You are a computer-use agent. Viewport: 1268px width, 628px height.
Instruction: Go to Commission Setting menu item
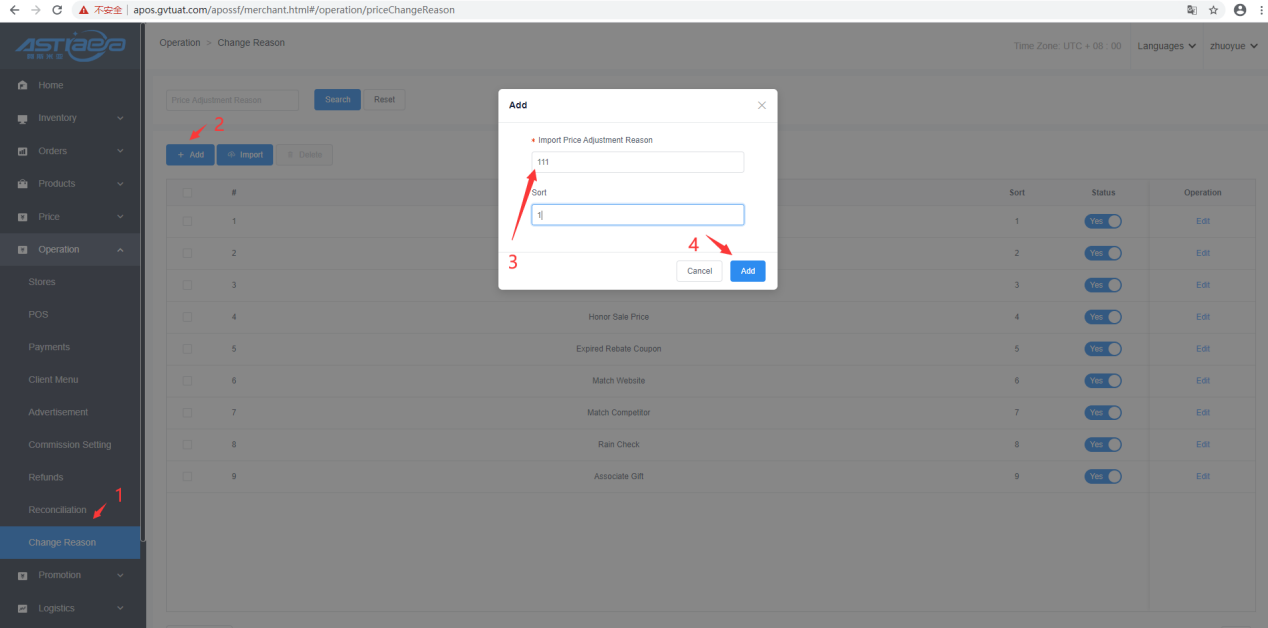click(70, 445)
